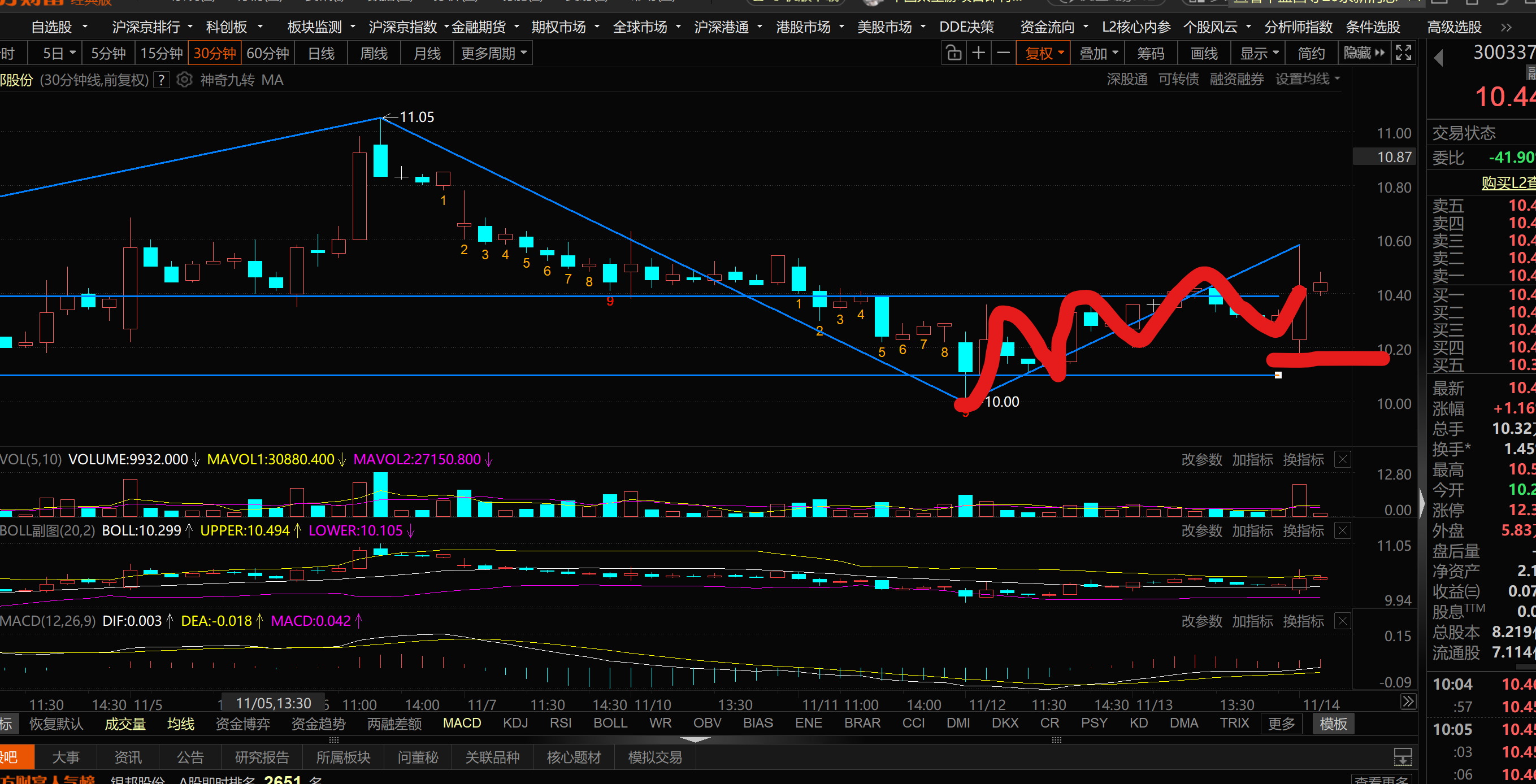
Task: Click the horizontal line's end handle marker
Action: pos(1278,375)
